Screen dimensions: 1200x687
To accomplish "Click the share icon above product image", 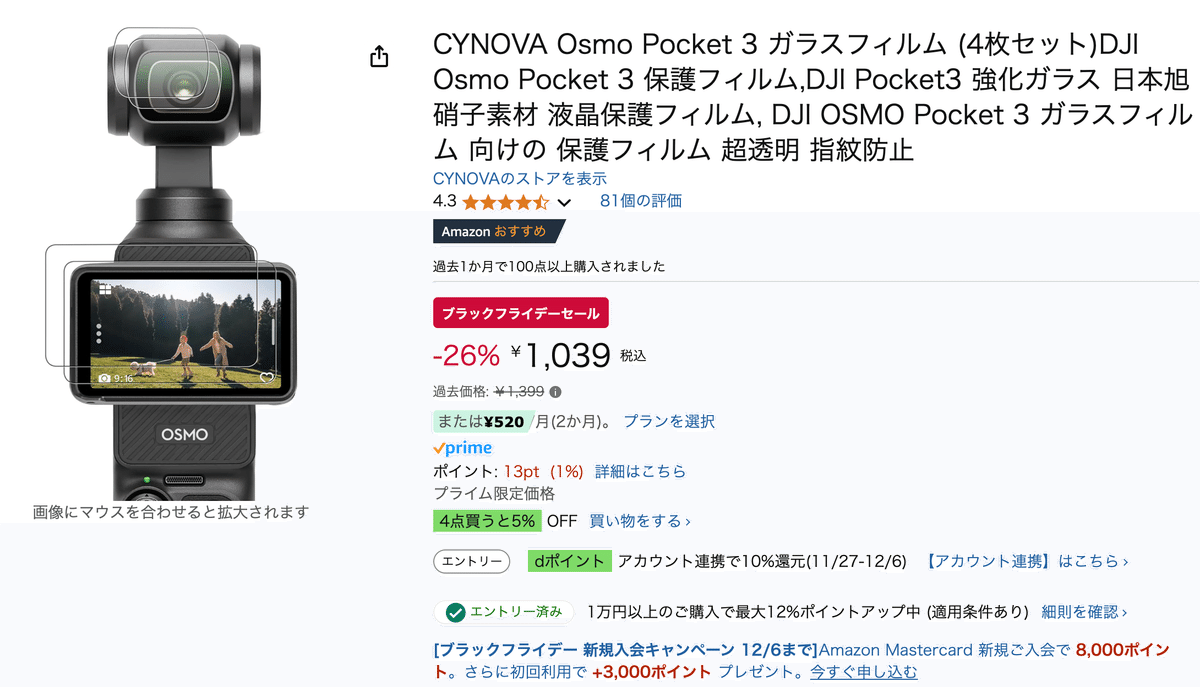I will point(379,56).
